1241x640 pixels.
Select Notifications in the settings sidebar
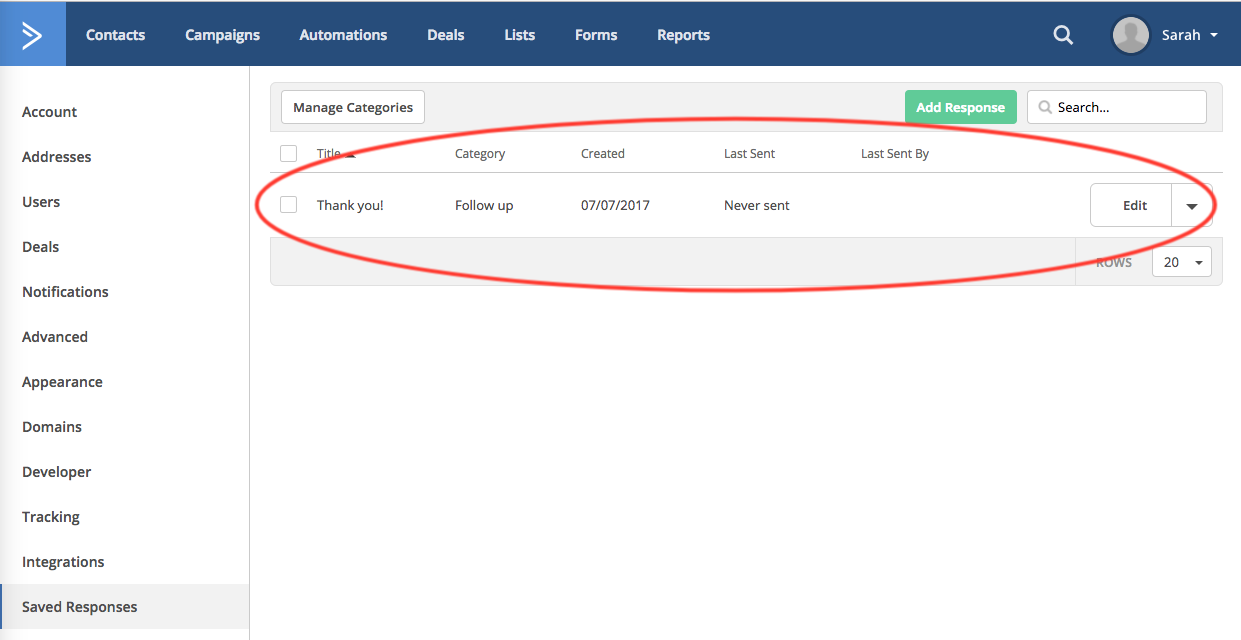(x=65, y=292)
